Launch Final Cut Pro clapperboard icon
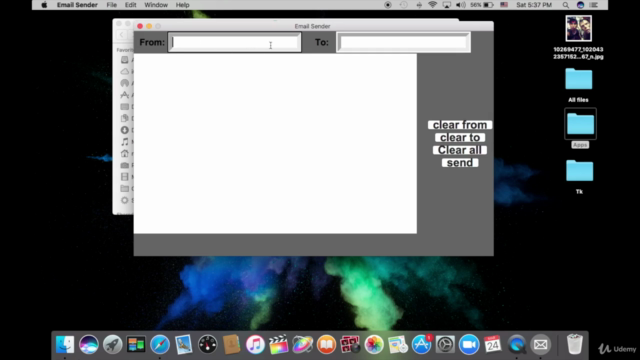640x360 pixels. coord(279,344)
